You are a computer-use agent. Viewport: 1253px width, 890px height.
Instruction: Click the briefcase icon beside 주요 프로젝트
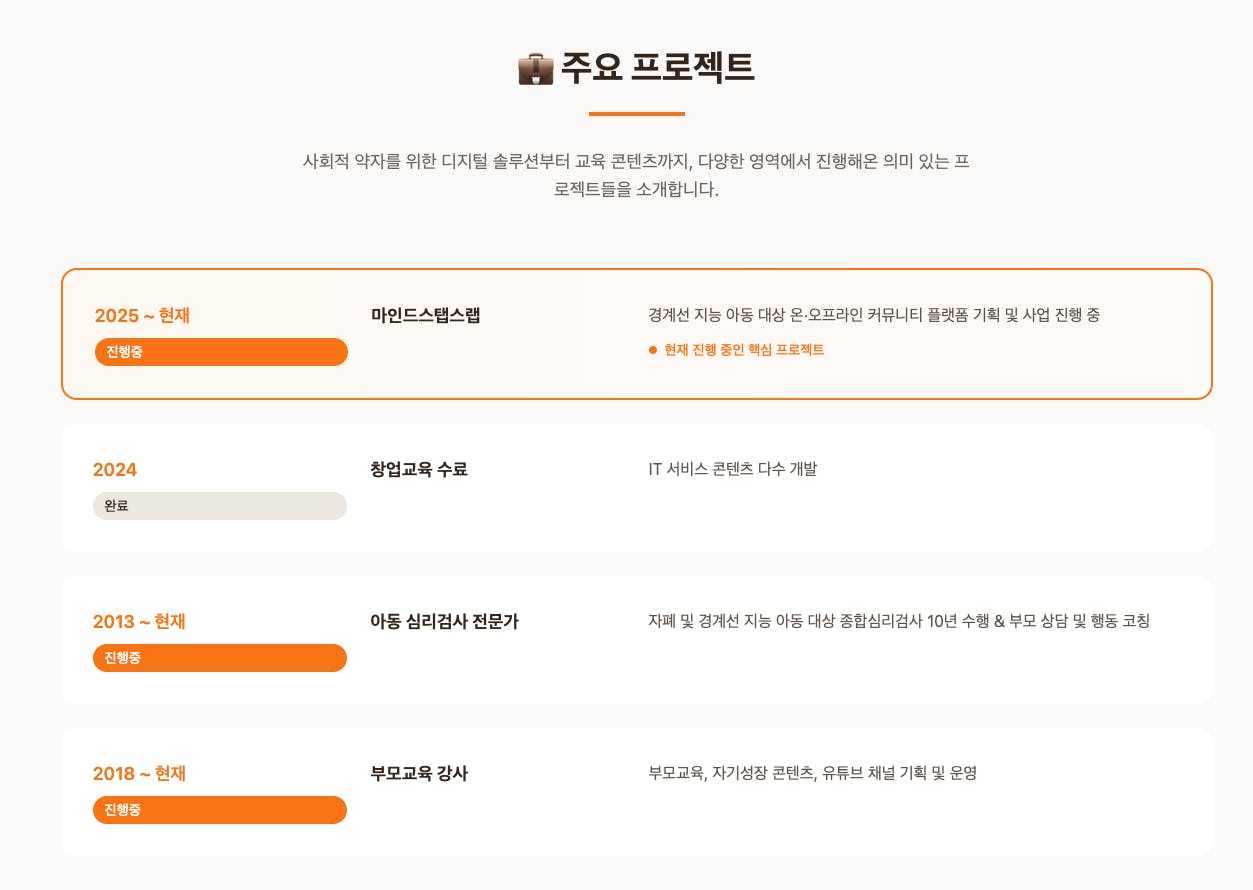tap(535, 68)
